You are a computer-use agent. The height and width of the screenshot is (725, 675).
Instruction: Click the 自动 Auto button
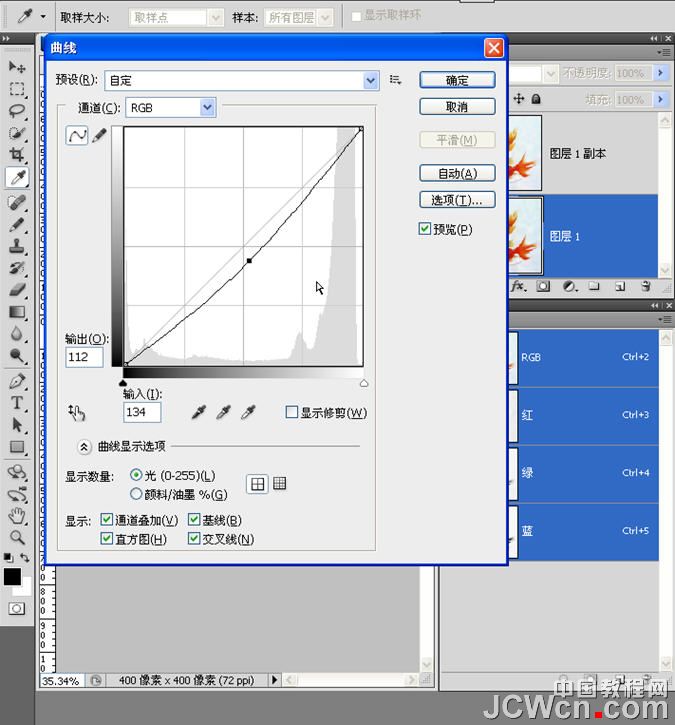point(457,173)
